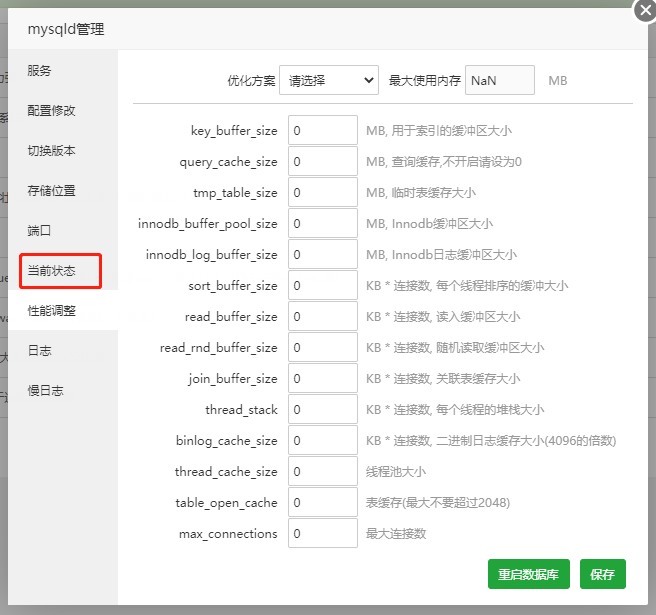This screenshot has width=656, height=615.
Task: Open the 优化方案 dropdown
Action: [329, 80]
